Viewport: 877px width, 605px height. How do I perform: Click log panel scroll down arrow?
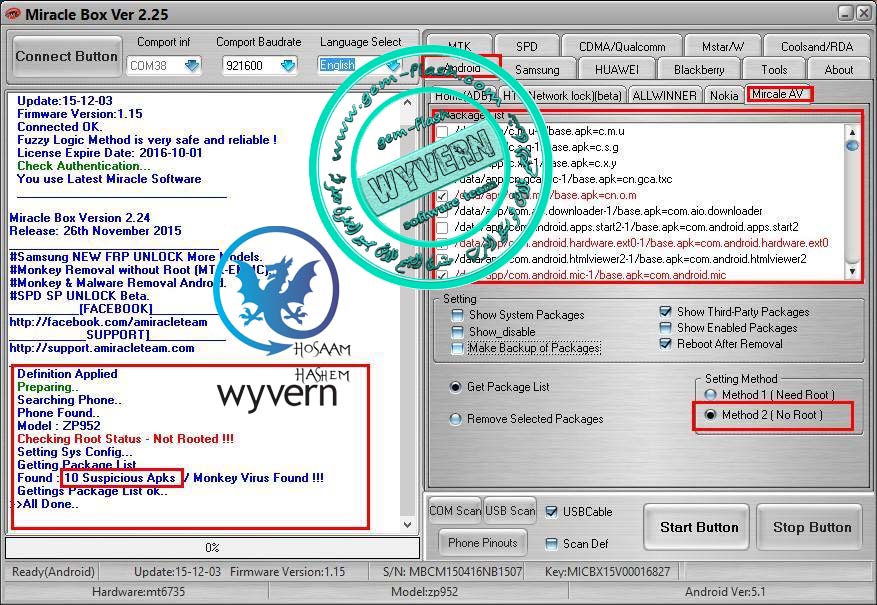click(407, 524)
